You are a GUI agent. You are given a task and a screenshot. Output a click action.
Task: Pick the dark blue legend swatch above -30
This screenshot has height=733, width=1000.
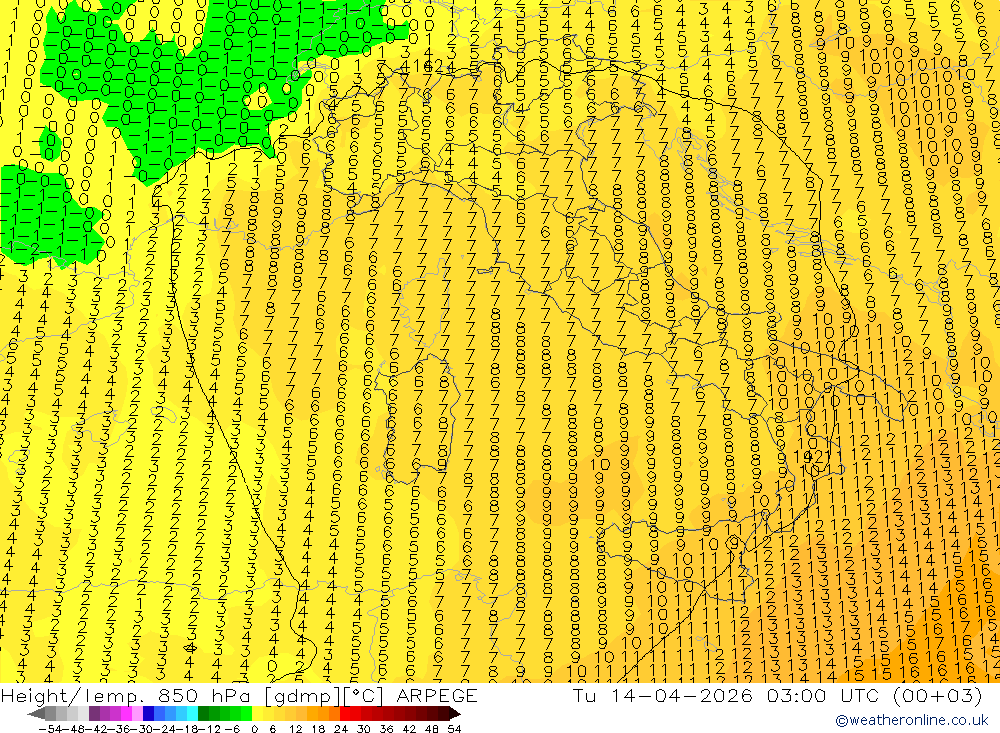pyautogui.click(x=148, y=714)
